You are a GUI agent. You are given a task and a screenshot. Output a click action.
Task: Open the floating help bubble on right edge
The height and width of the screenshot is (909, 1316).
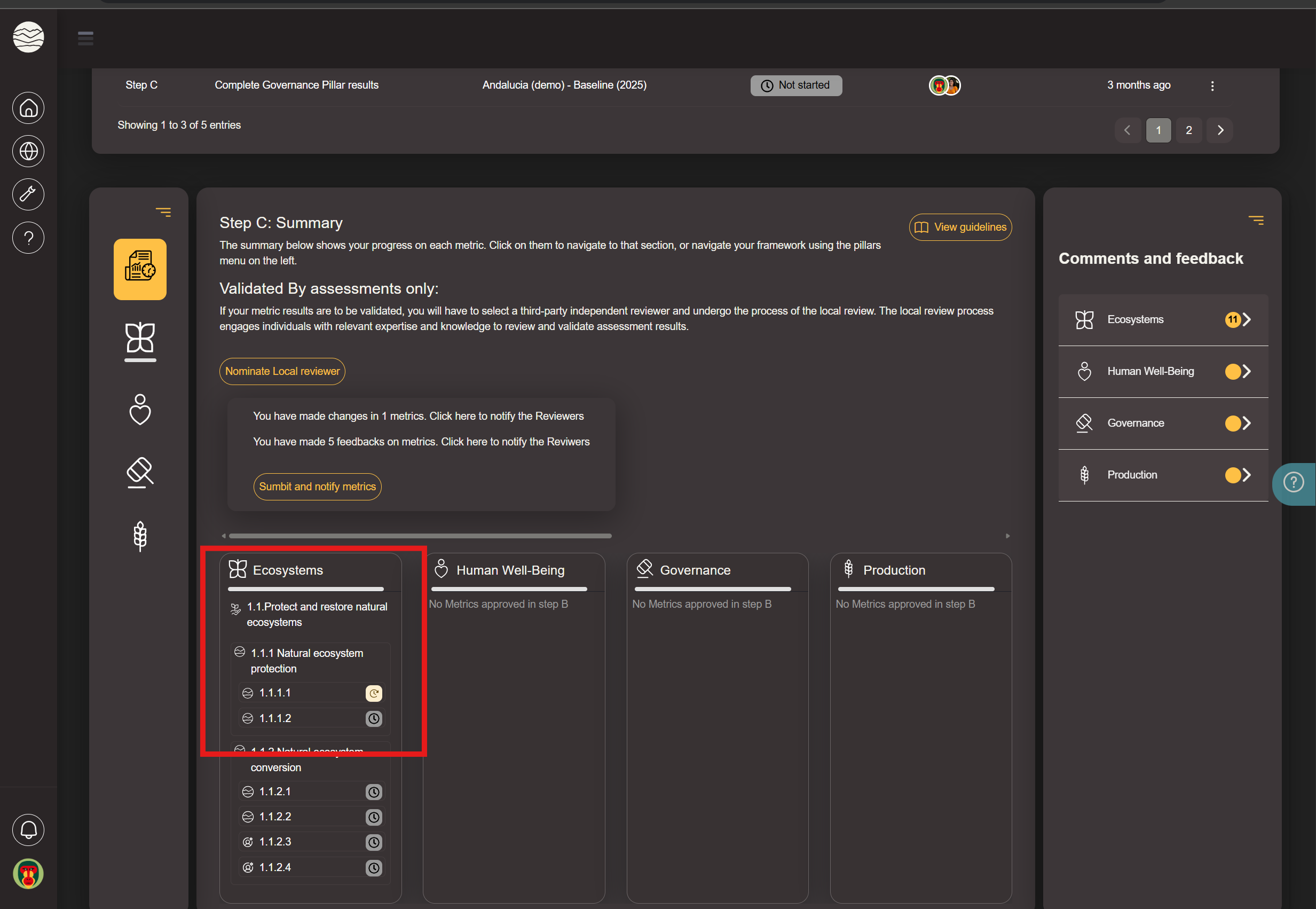pyautogui.click(x=1293, y=483)
